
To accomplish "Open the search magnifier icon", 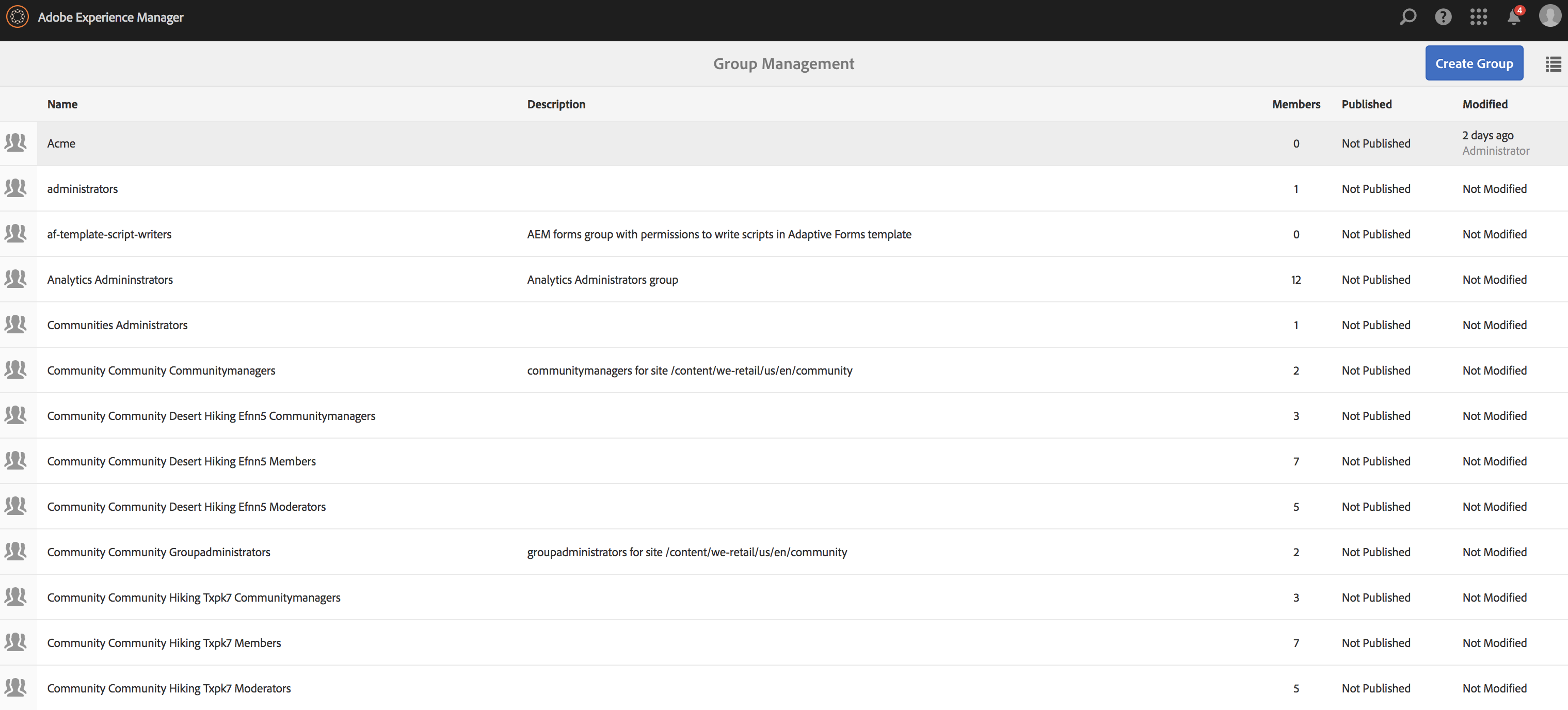I will 1407,17.
